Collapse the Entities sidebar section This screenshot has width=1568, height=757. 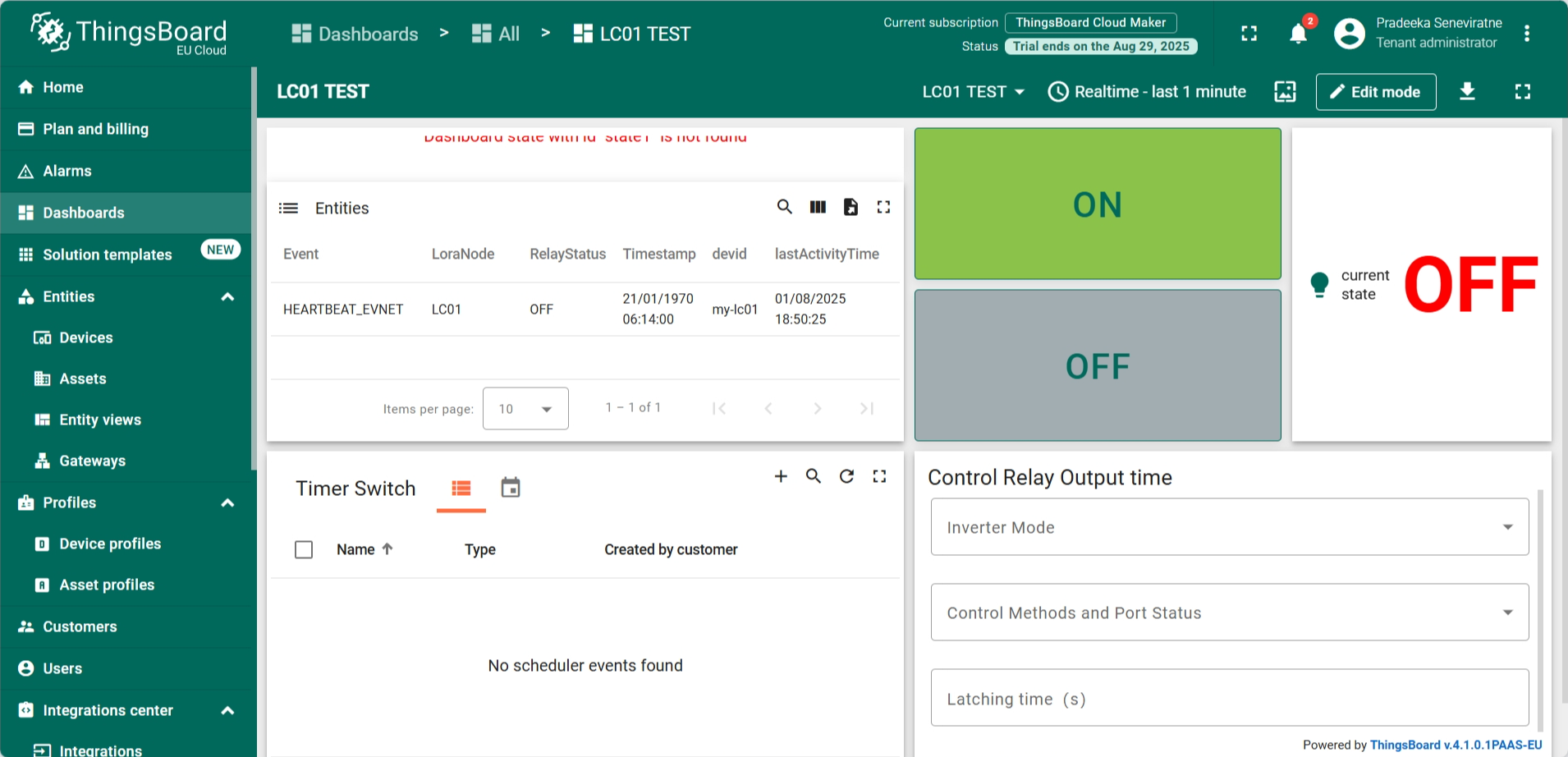(x=228, y=296)
